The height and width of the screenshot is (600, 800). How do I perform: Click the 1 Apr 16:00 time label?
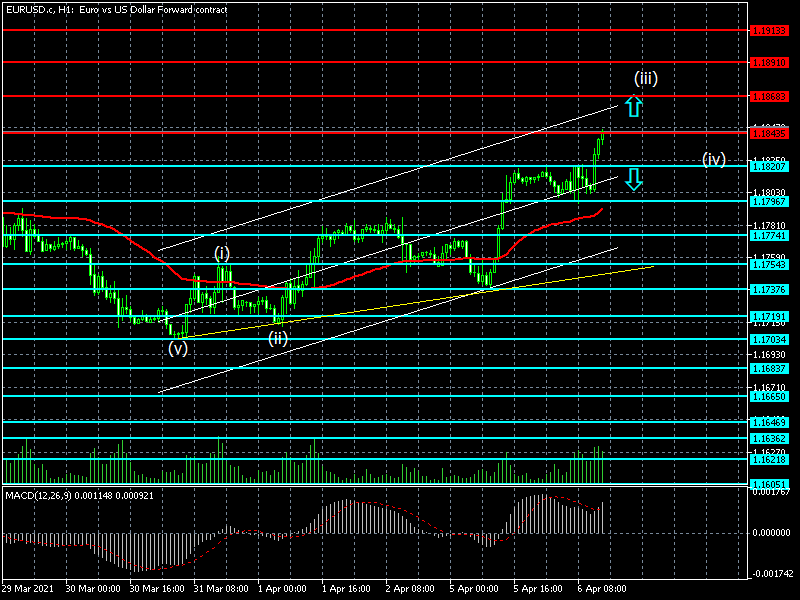point(346,588)
